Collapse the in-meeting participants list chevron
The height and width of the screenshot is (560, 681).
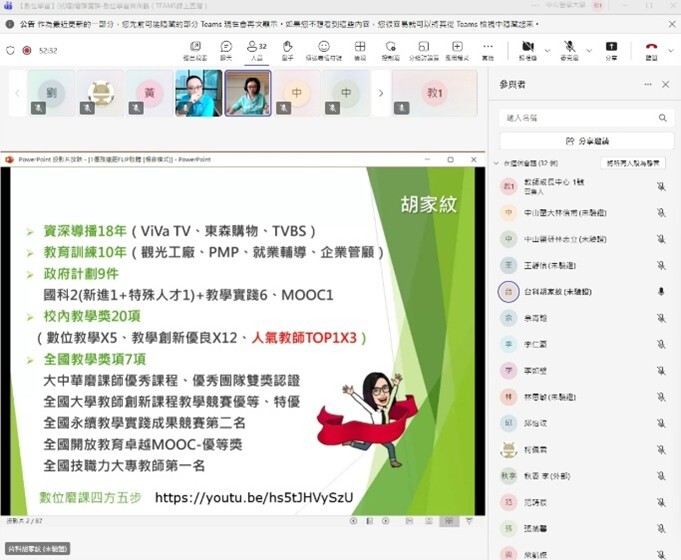[x=496, y=163]
